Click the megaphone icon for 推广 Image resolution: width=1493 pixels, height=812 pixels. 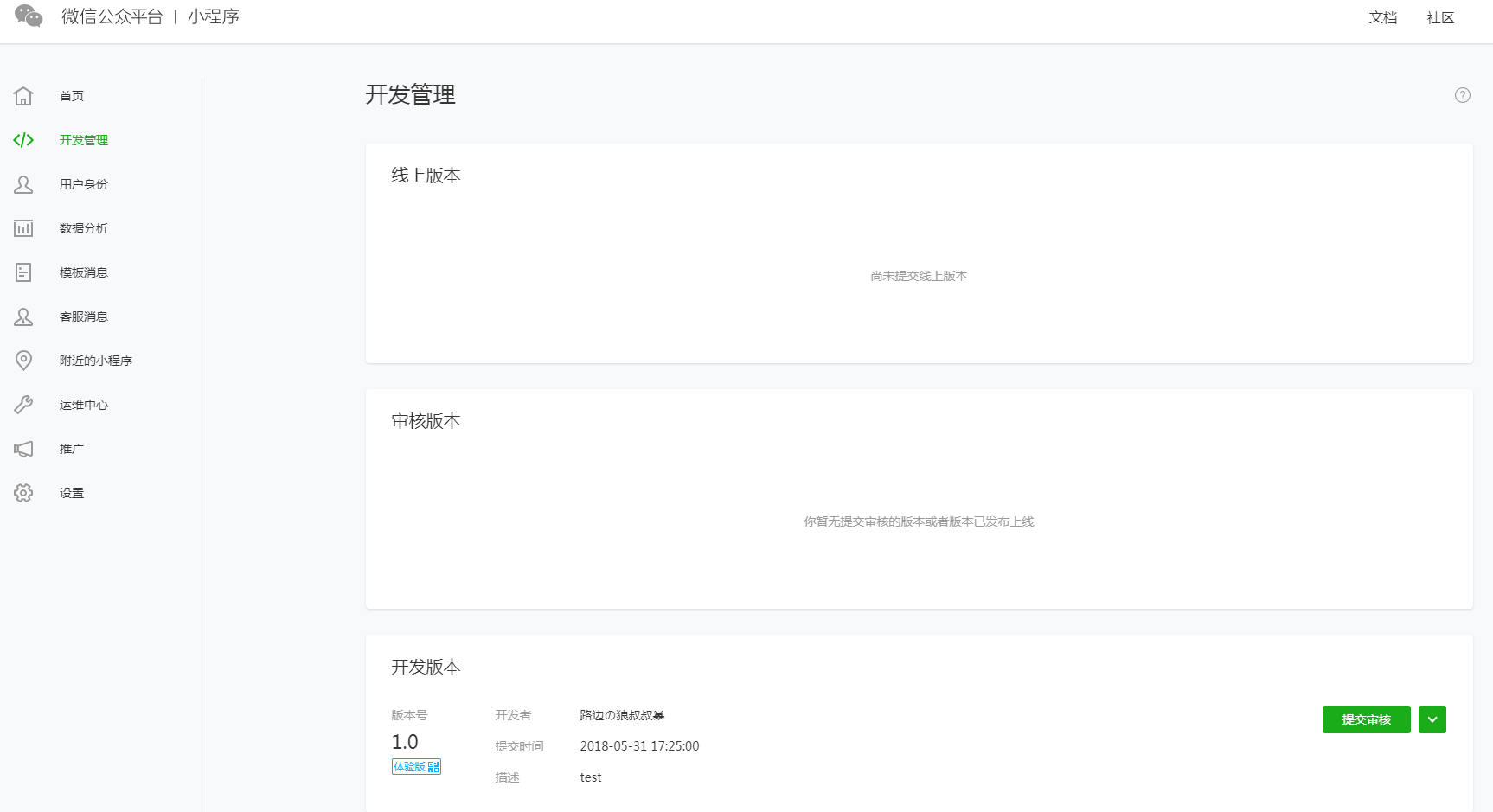click(x=23, y=449)
